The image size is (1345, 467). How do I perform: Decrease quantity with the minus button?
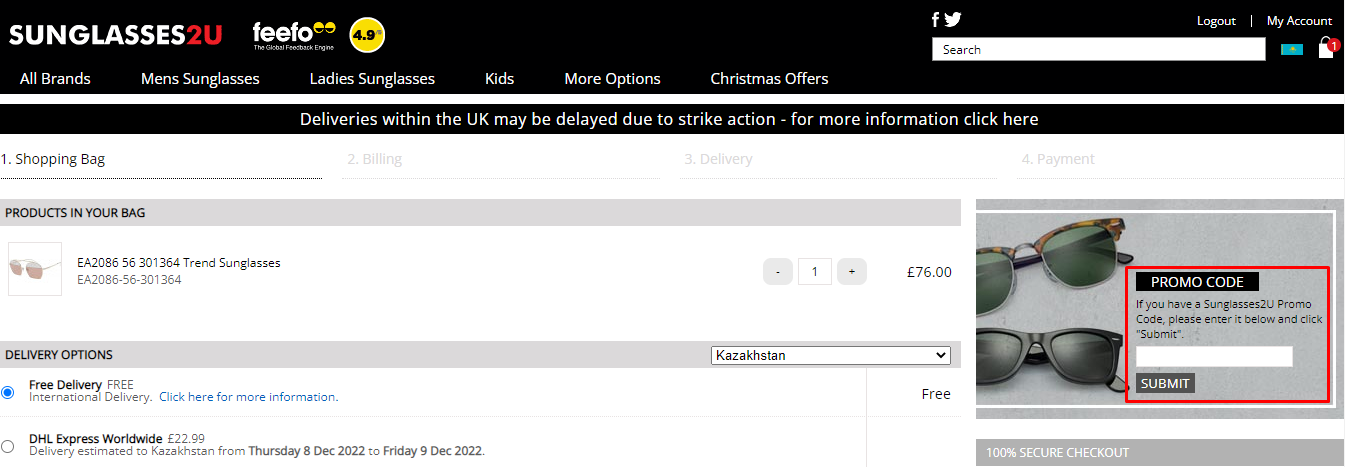click(x=778, y=271)
